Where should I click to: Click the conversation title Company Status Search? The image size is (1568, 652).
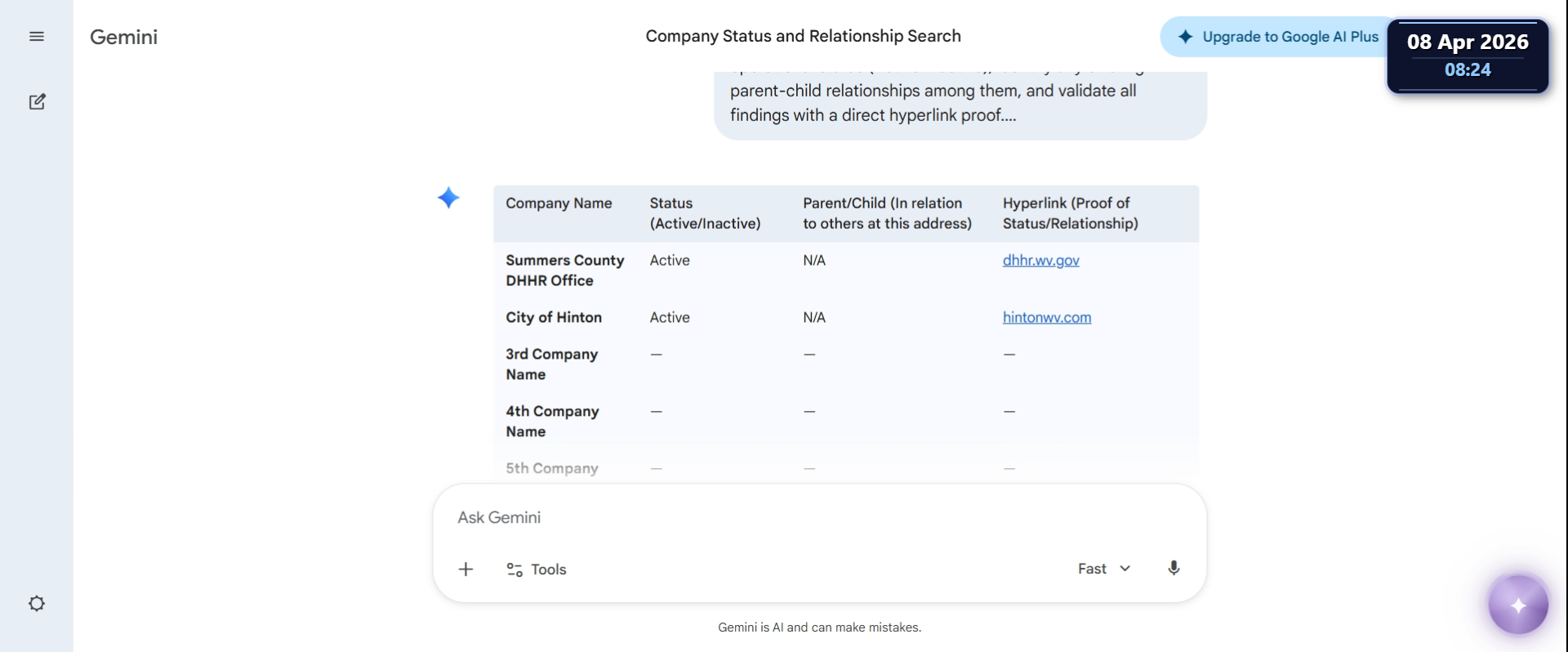pos(803,37)
